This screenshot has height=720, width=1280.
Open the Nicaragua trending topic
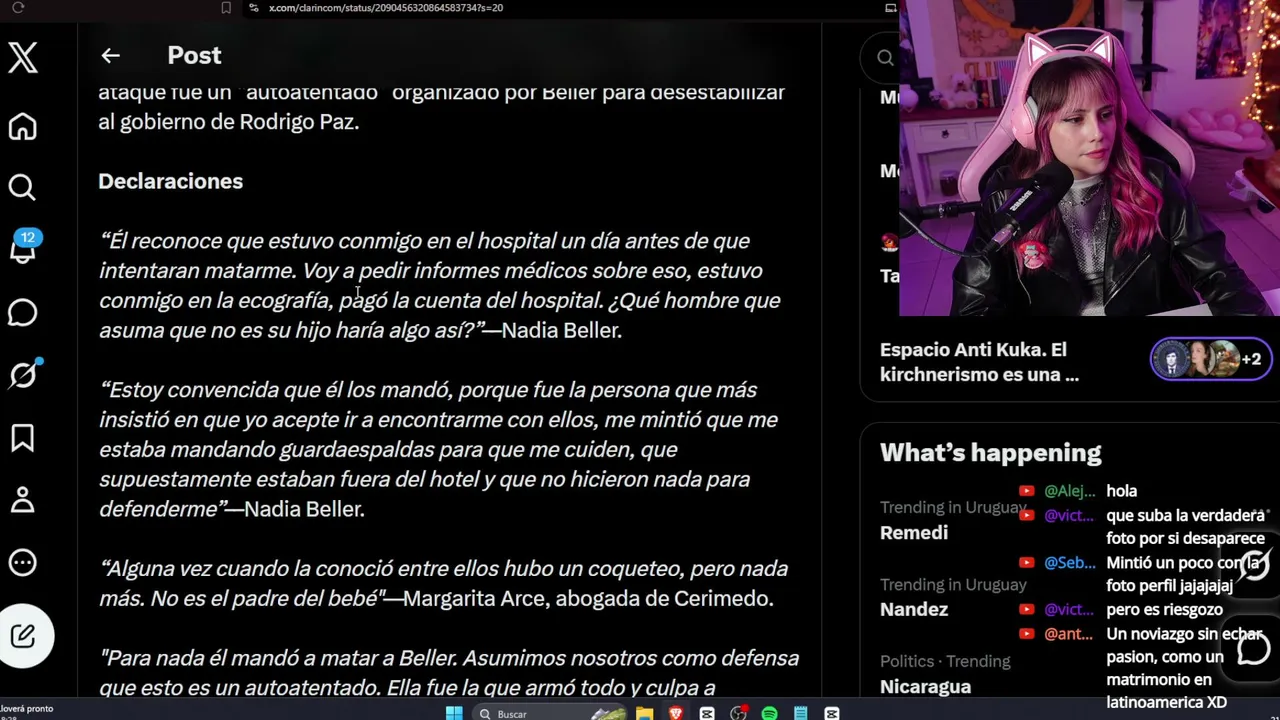(925, 687)
